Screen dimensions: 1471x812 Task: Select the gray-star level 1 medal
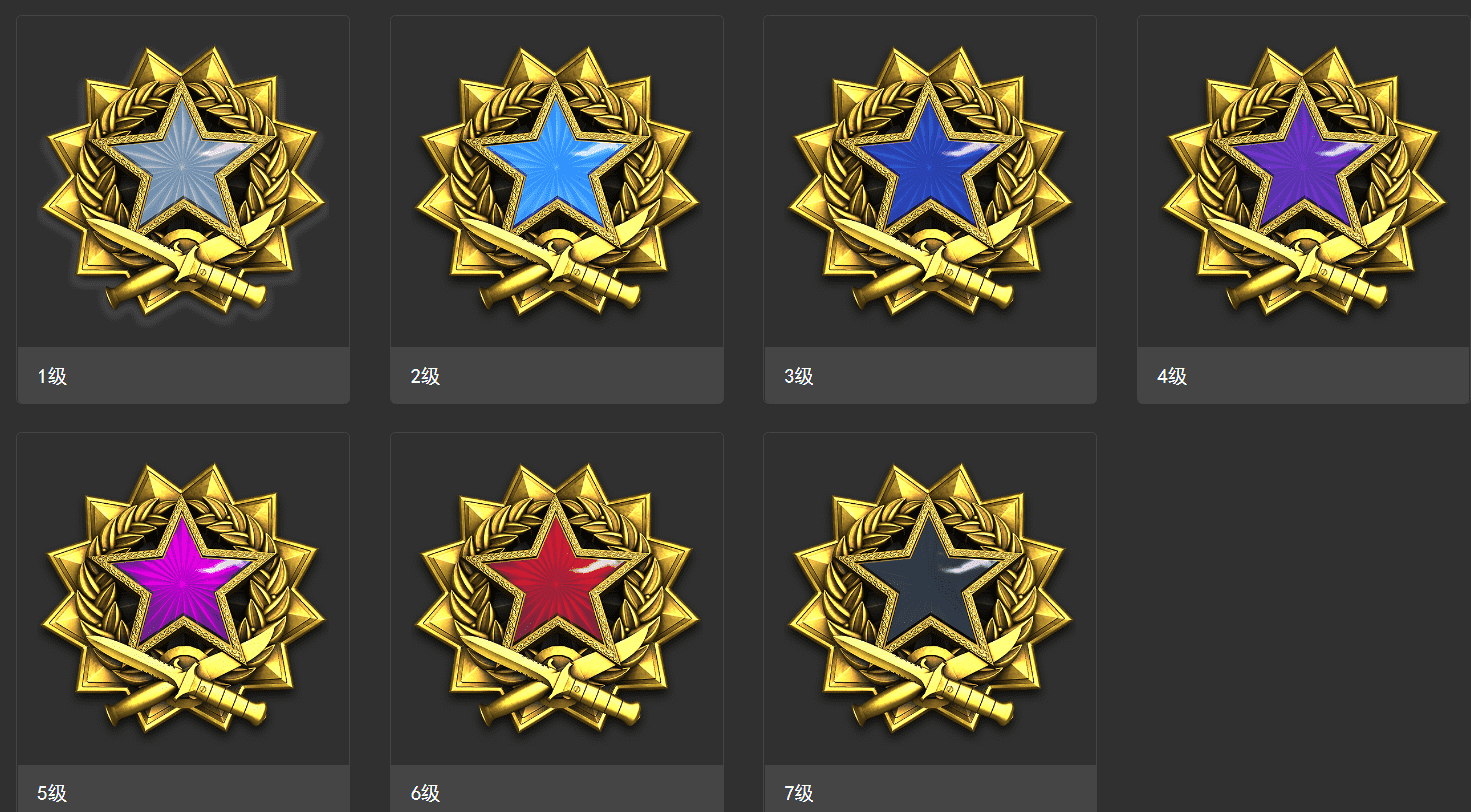tap(183, 181)
